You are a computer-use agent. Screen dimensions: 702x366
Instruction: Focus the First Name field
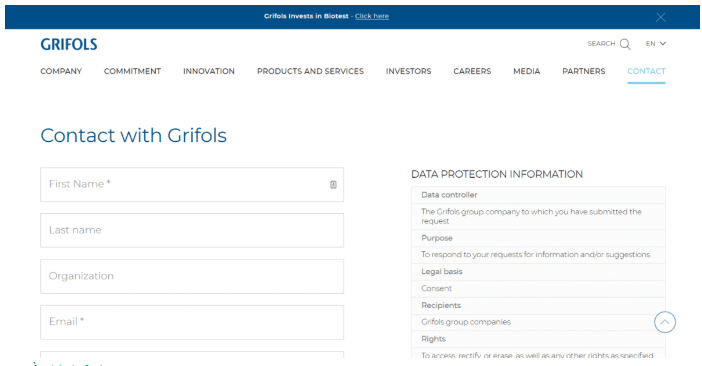[x=192, y=185]
